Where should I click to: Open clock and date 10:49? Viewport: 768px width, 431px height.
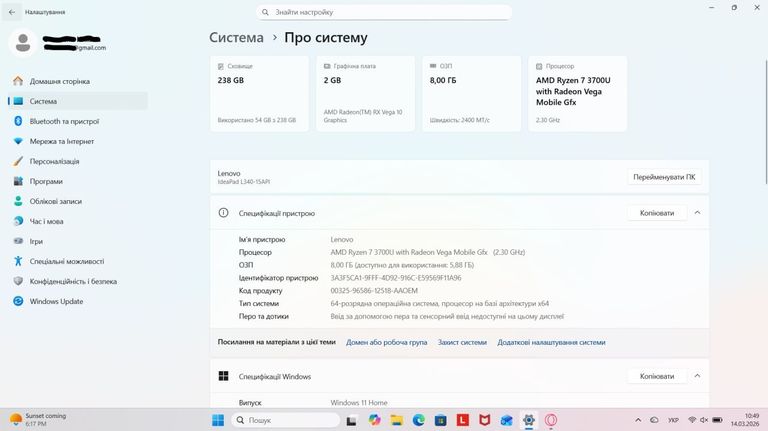[x=745, y=420]
